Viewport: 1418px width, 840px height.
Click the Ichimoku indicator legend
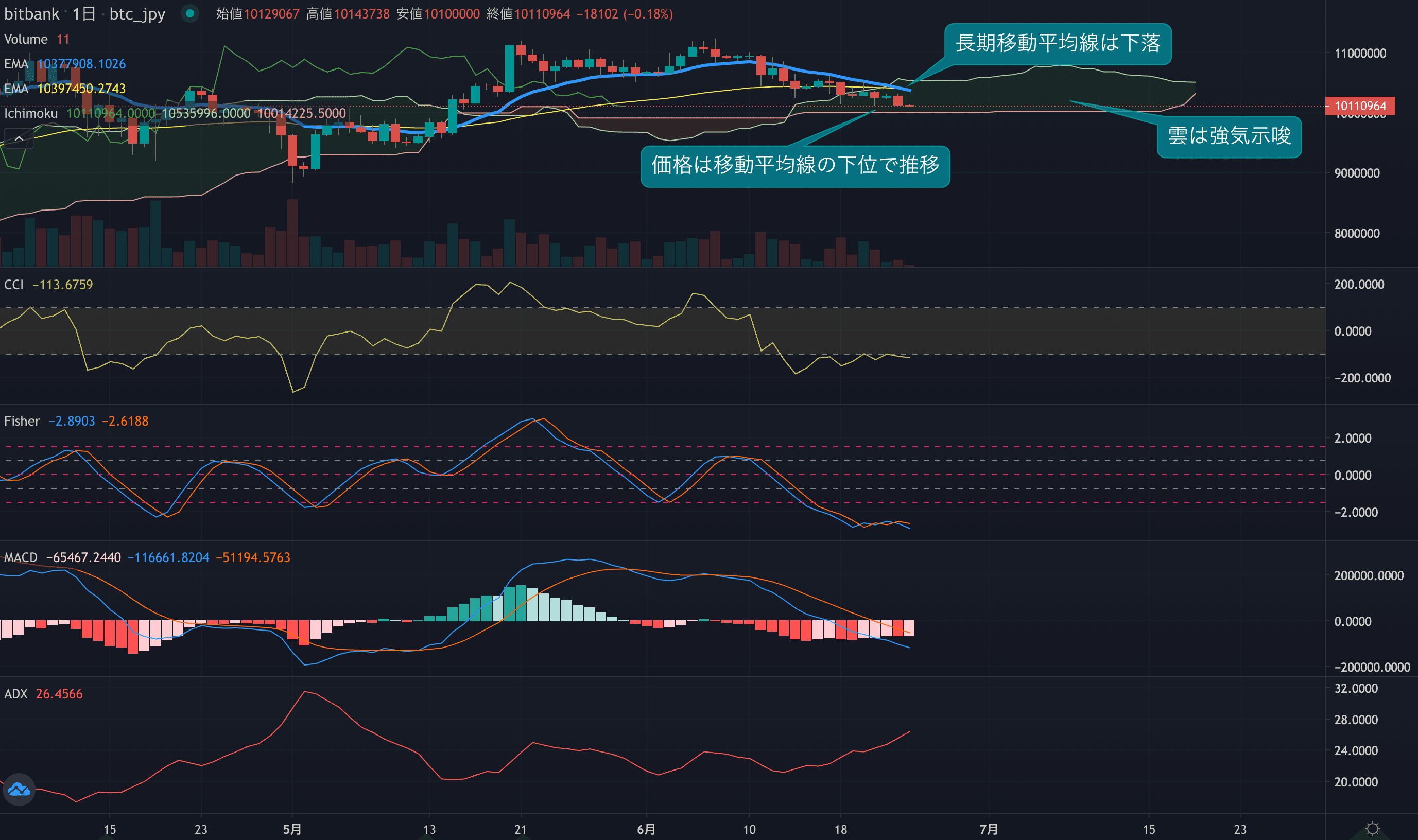[x=30, y=113]
